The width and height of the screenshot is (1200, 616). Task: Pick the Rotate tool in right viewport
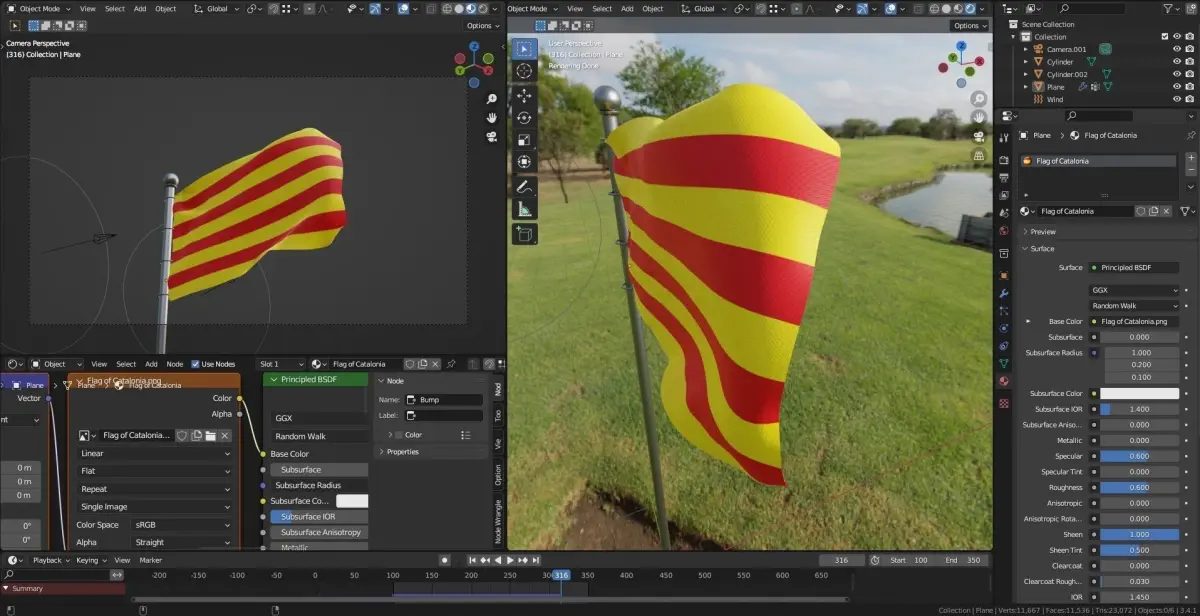coord(525,117)
